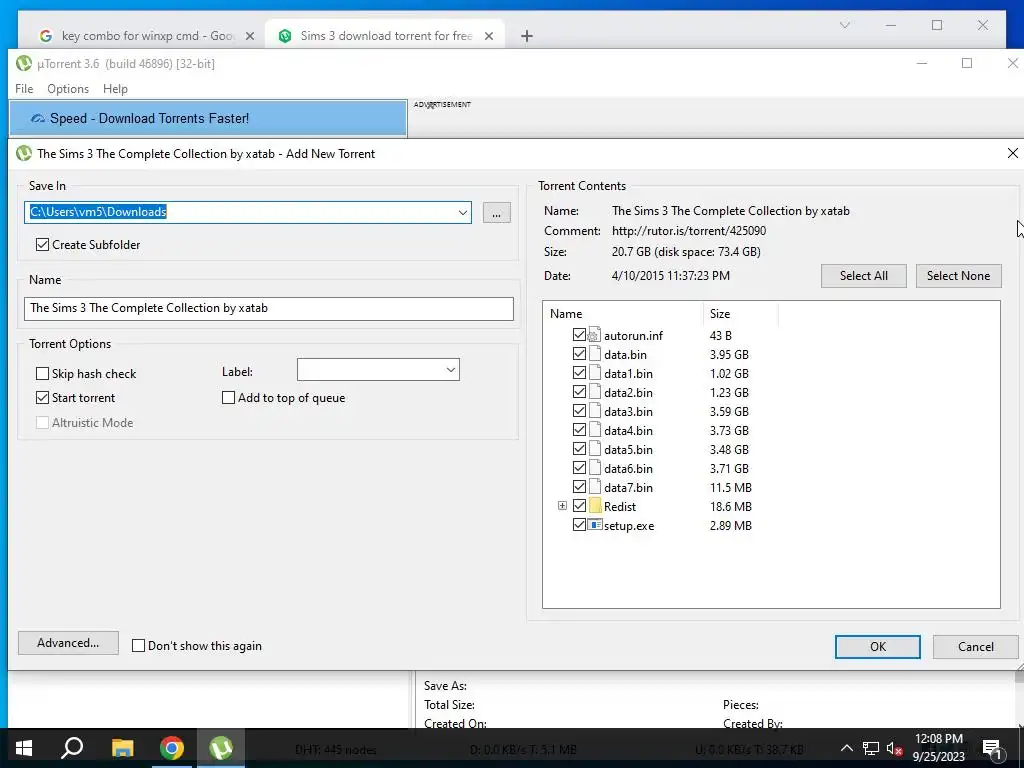Click the Cancel button
The height and width of the screenshot is (768, 1024).
pyautogui.click(x=976, y=647)
